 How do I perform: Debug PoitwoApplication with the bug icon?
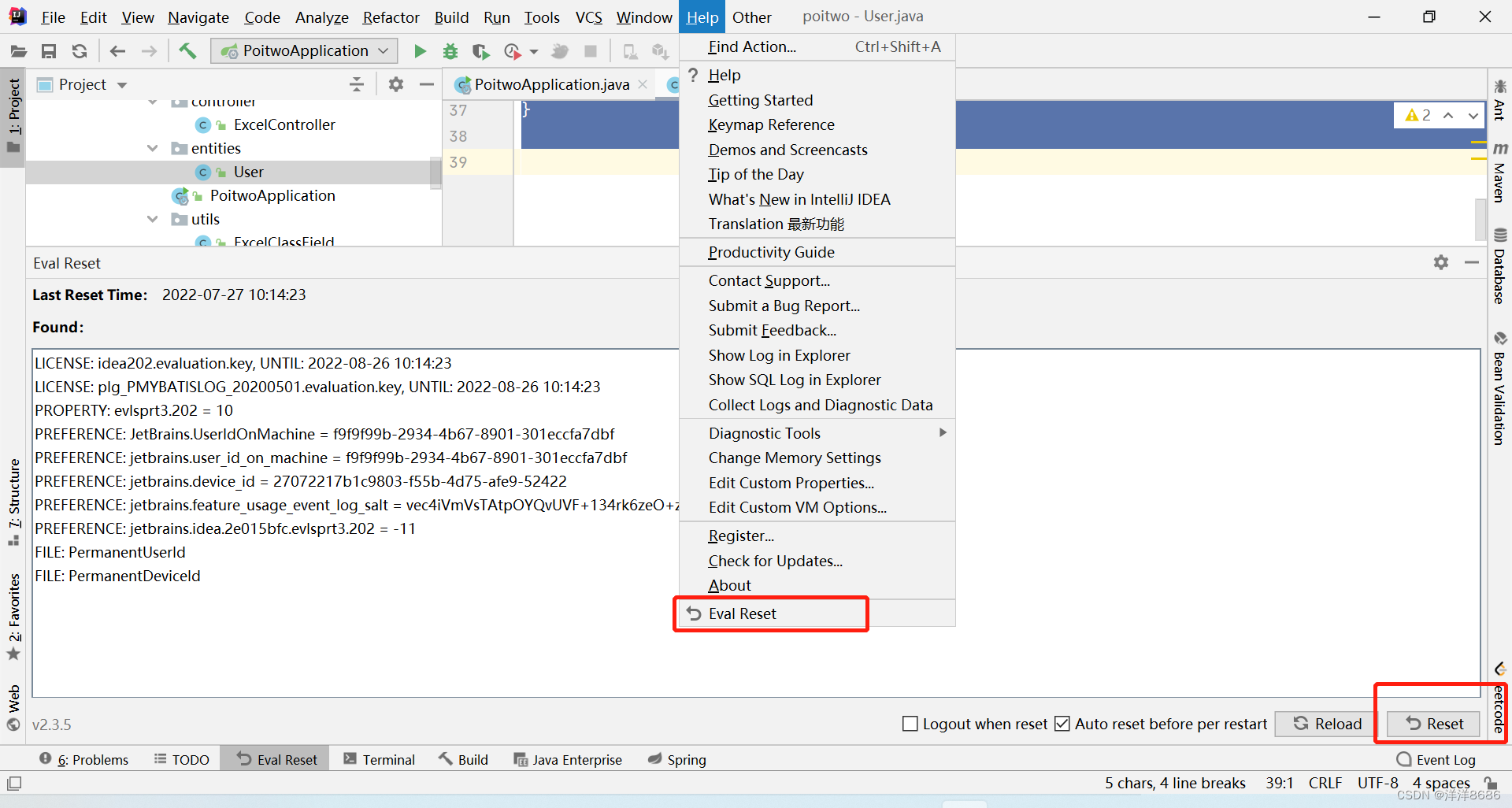pos(450,51)
